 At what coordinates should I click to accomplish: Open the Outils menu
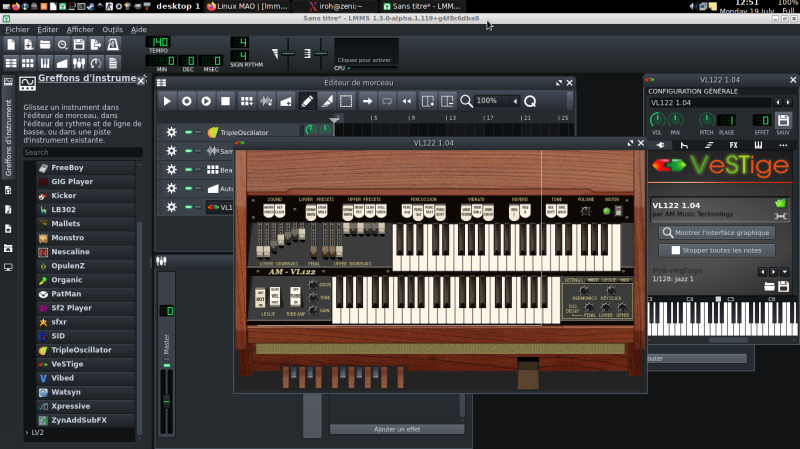click(x=112, y=30)
